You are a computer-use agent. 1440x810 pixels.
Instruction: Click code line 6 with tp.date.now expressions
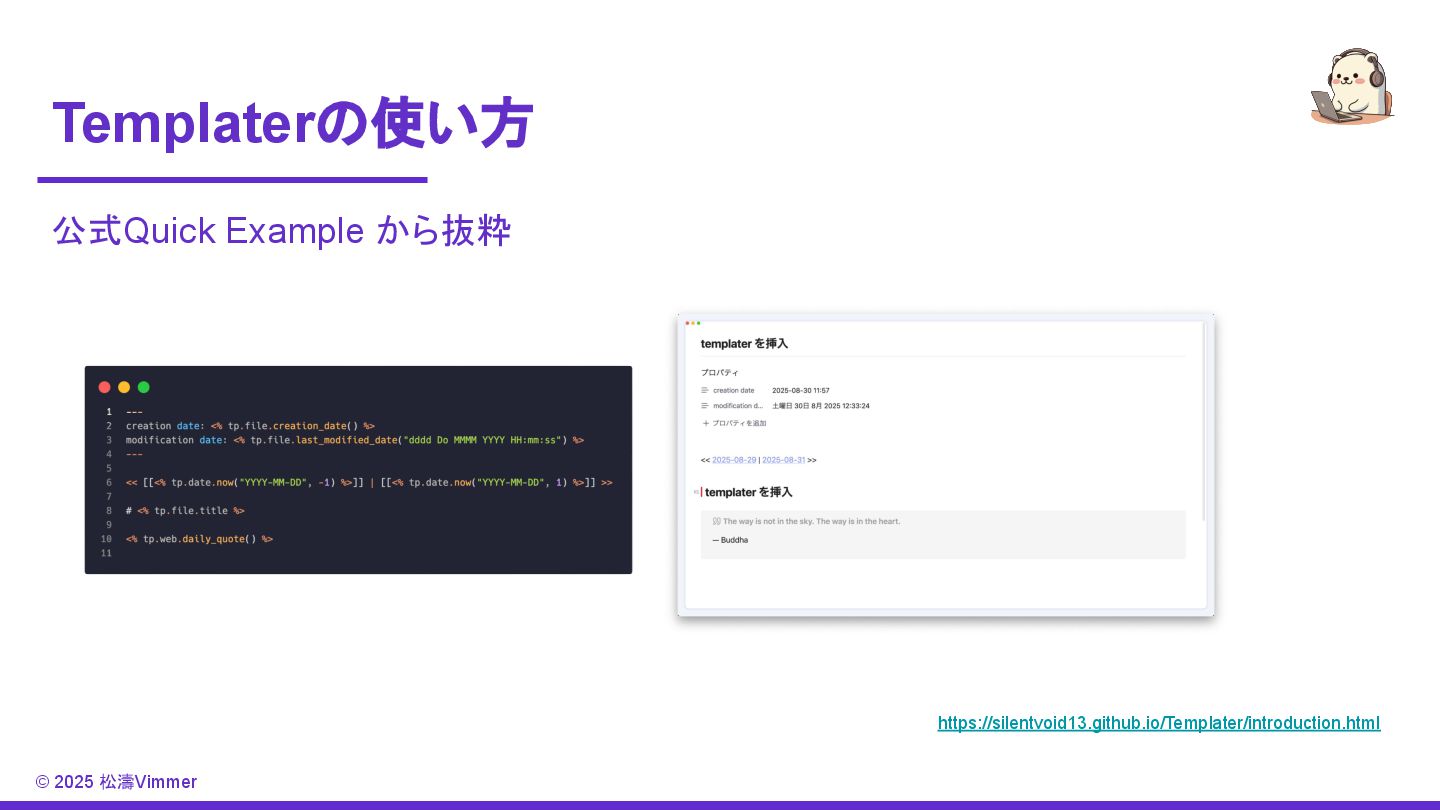coord(369,482)
